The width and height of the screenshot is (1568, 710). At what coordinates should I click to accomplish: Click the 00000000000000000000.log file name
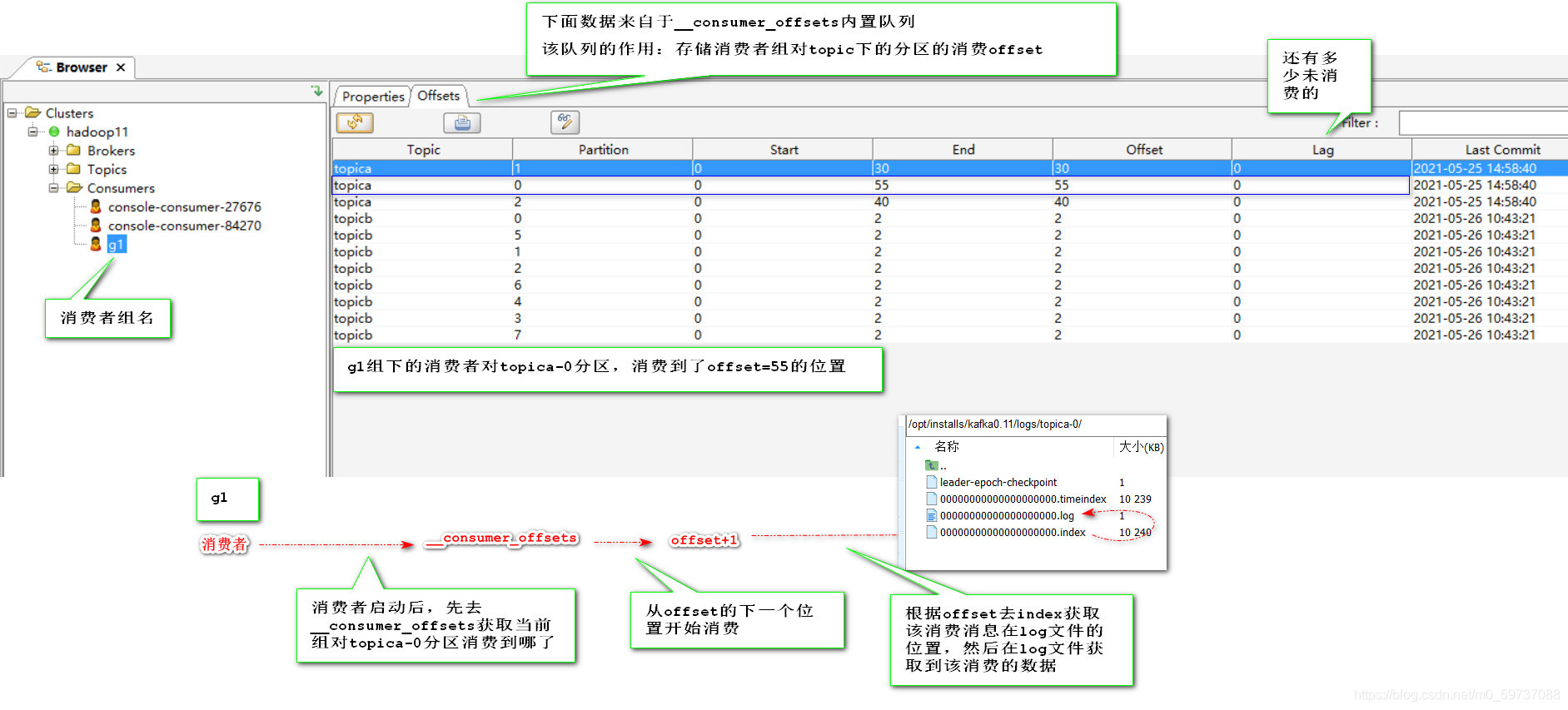click(x=1007, y=516)
